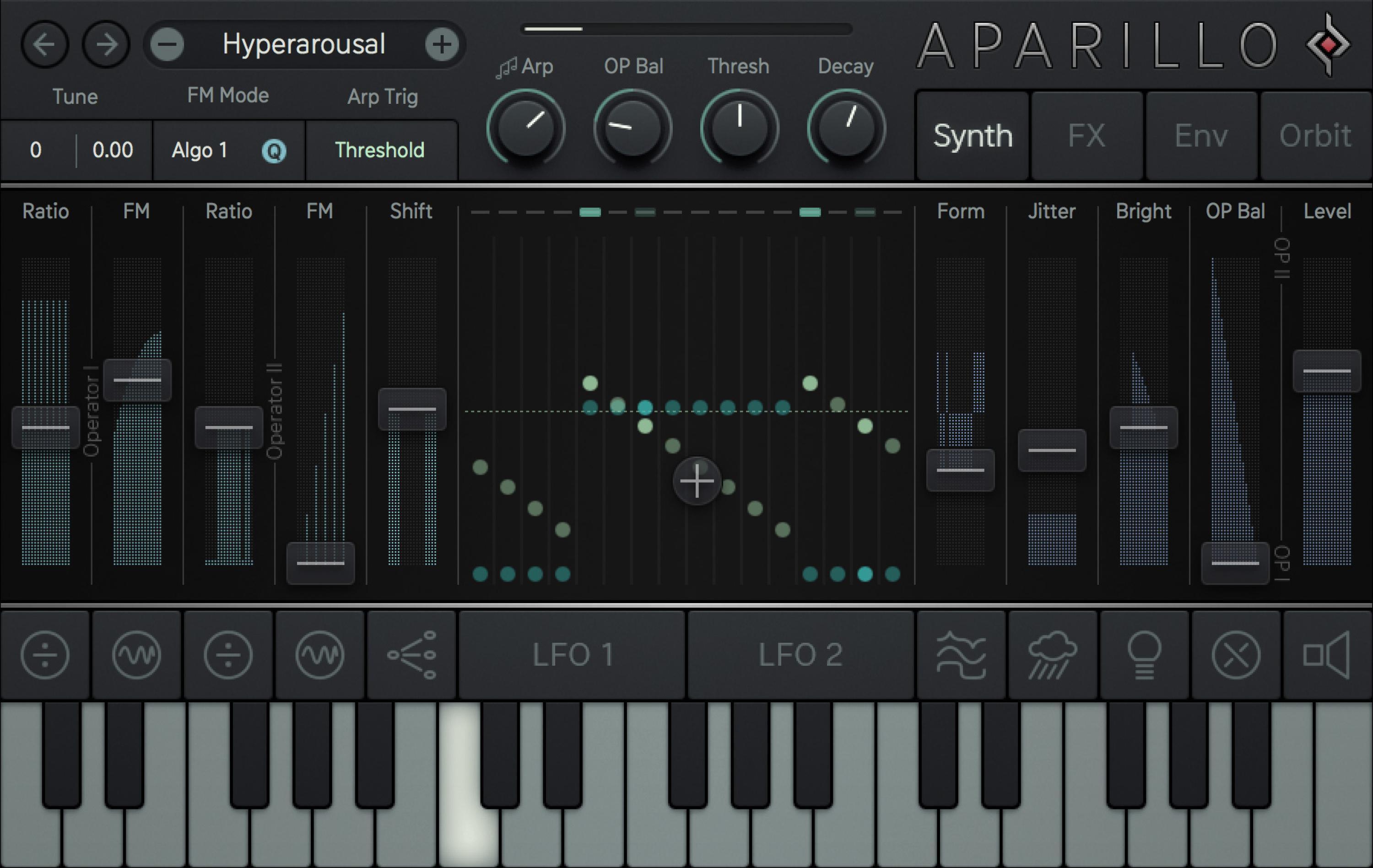Screen dimensions: 1373x868
Task: Load the next preset with the plus button
Action: tap(441, 44)
